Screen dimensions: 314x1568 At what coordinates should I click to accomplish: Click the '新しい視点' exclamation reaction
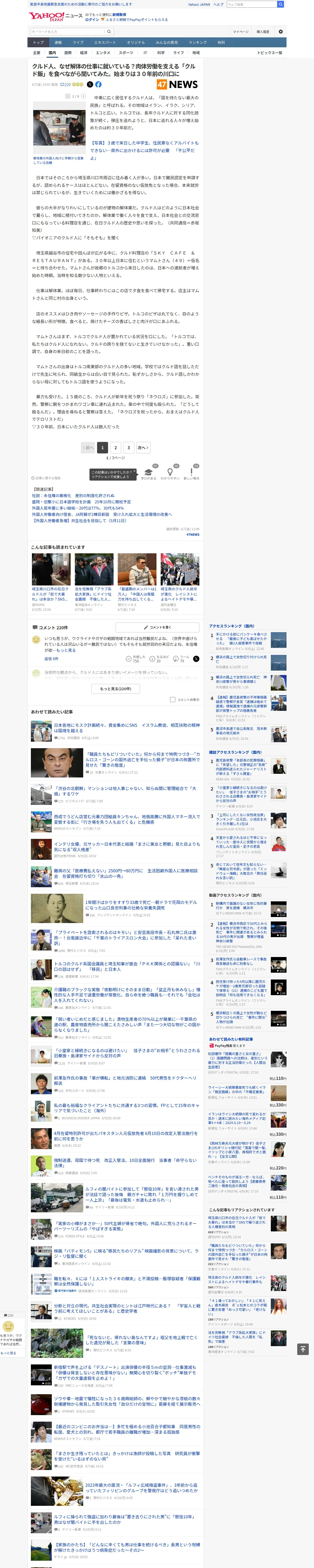pyautogui.click(x=192, y=472)
